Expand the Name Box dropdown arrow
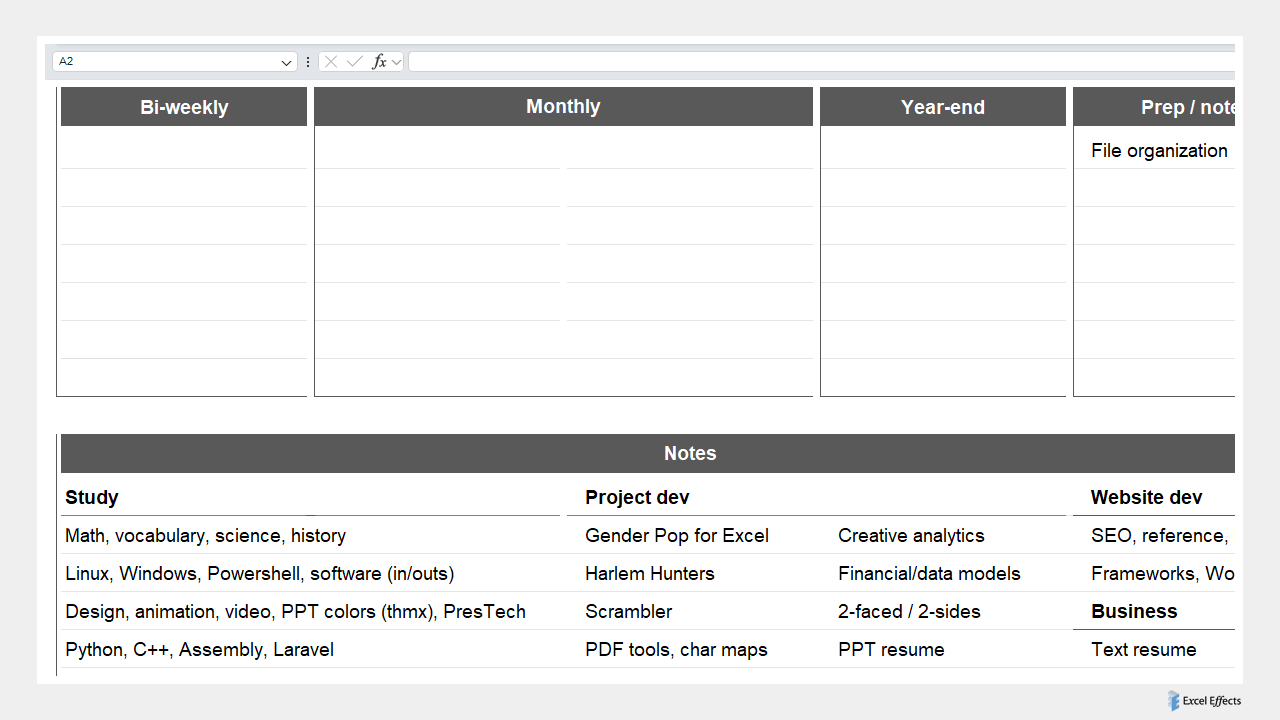This screenshot has width=1280, height=720. point(286,61)
